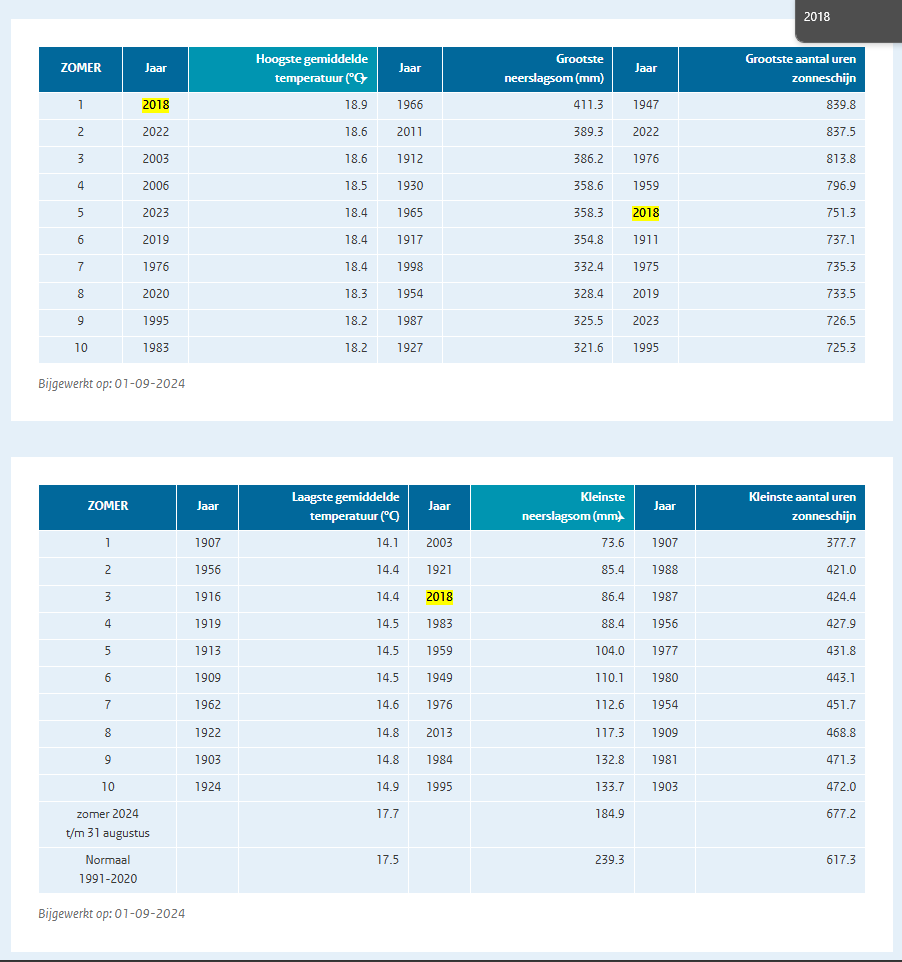The height and width of the screenshot is (962, 902).
Task: Click ZOMER header of the Hoogste temperatuur table
Action: [81, 68]
